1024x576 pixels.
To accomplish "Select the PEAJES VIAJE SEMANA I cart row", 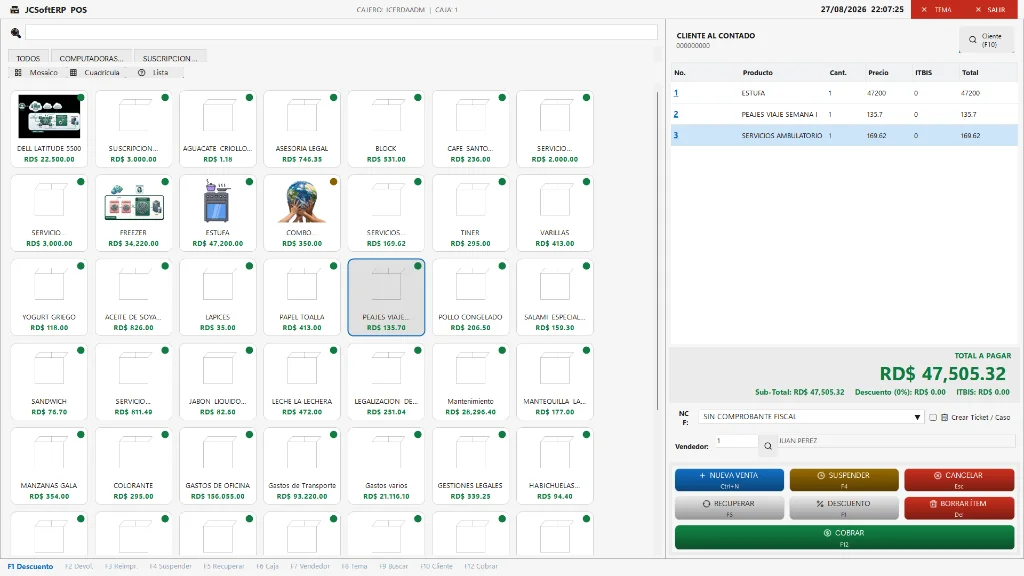I will [x=844, y=114].
